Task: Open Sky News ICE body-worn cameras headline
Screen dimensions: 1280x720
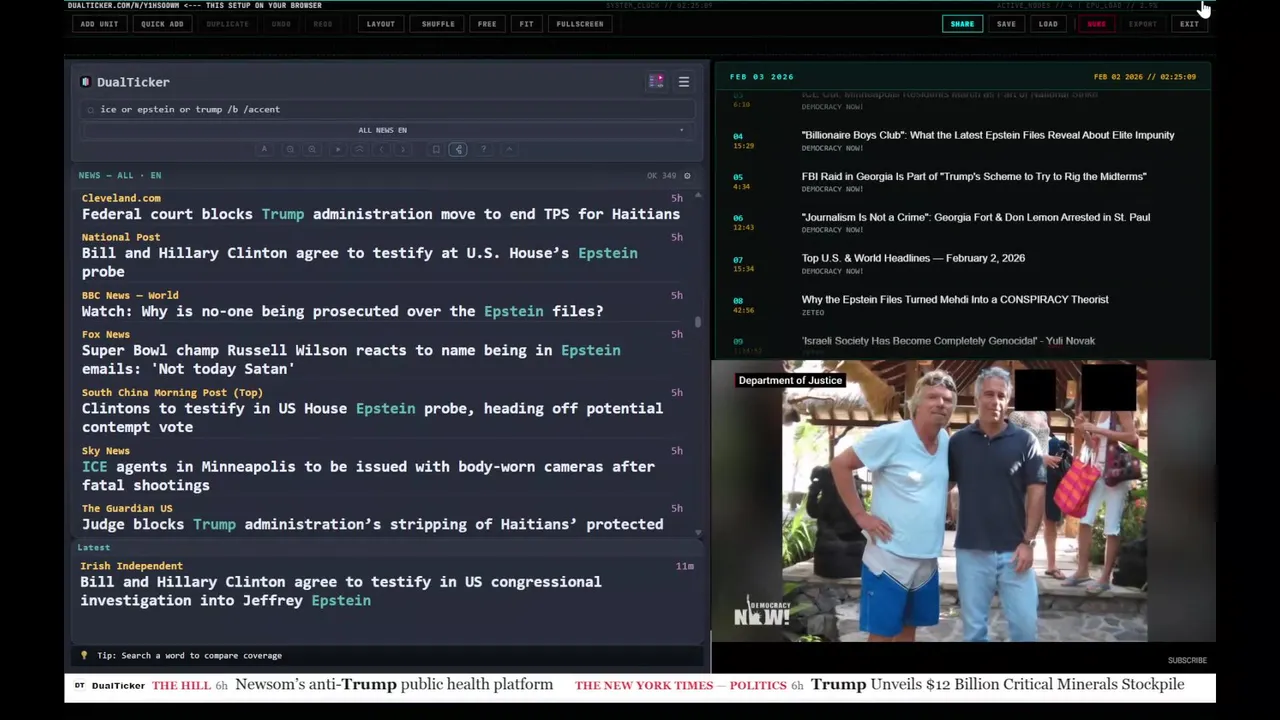Action: pos(368,475)
